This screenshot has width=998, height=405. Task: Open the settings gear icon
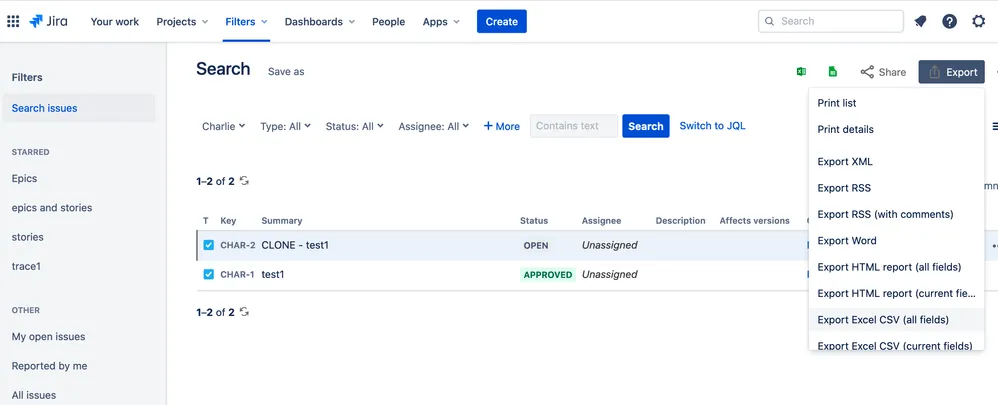click(979, 21)
